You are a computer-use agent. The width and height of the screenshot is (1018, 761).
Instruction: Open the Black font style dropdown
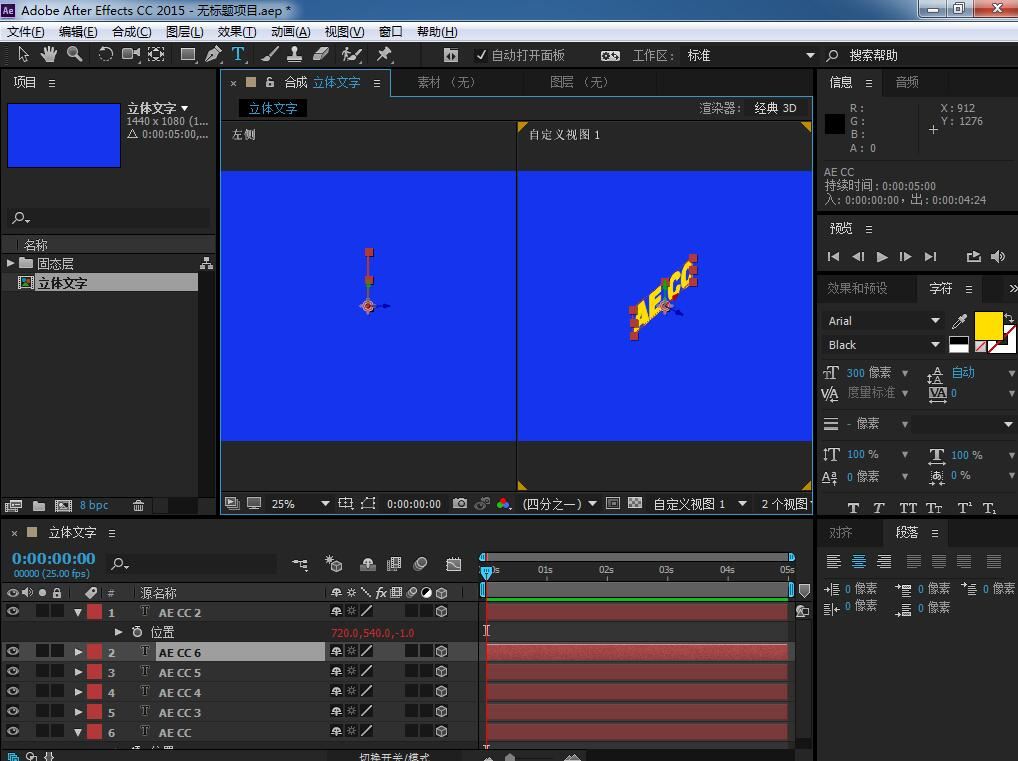882,345
